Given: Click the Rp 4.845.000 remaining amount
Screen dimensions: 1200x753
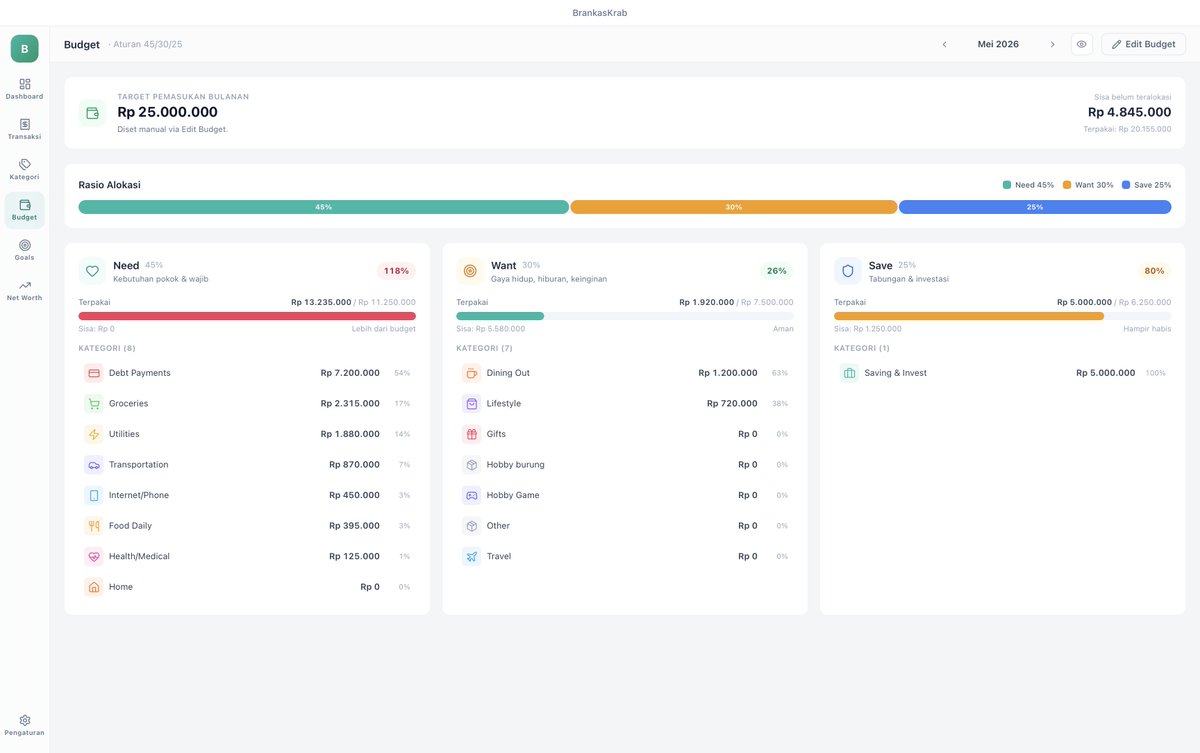Looking at the screenshot, I should (x=1130, y=112).
